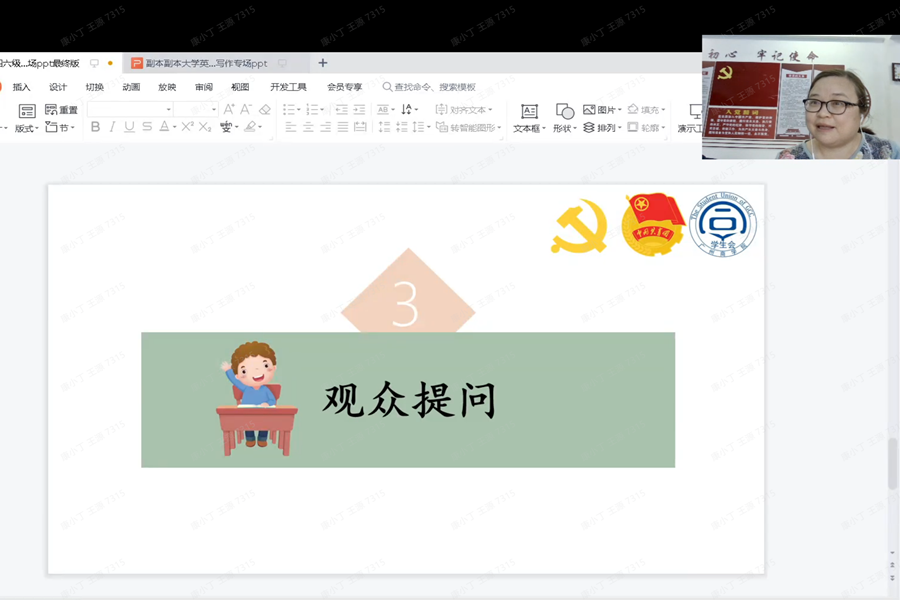The width and height of the screenshot is (900, 600).
Task: Toggle underline text formatting
Action: (130, 127)
